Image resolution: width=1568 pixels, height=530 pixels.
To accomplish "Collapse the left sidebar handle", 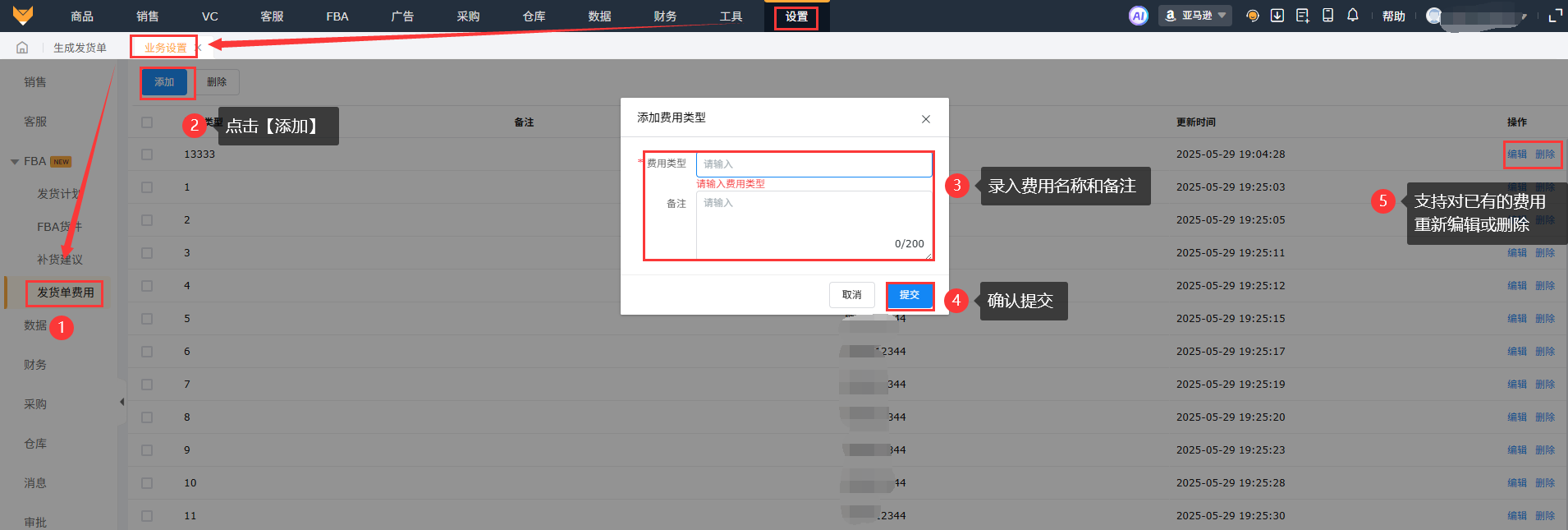I will [x=121, y=402].
